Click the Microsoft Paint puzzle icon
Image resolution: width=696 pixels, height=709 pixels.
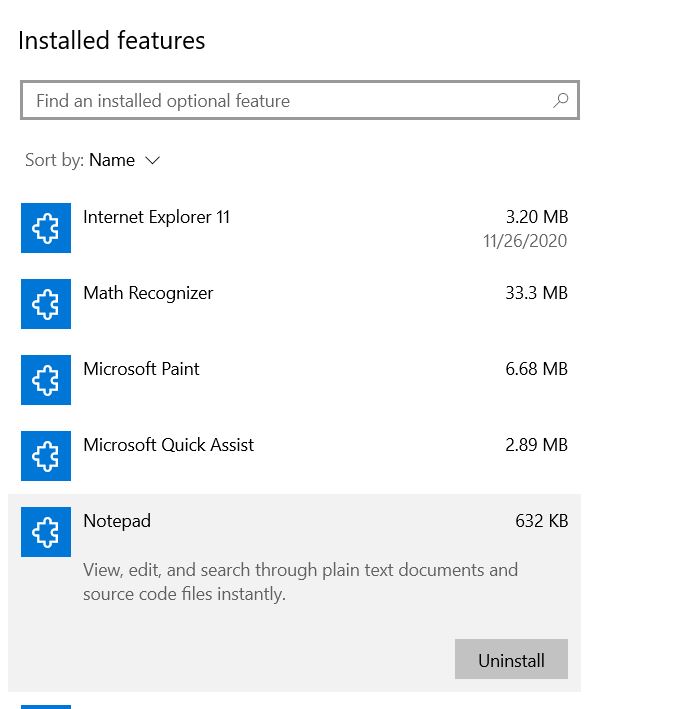[46, 380]
